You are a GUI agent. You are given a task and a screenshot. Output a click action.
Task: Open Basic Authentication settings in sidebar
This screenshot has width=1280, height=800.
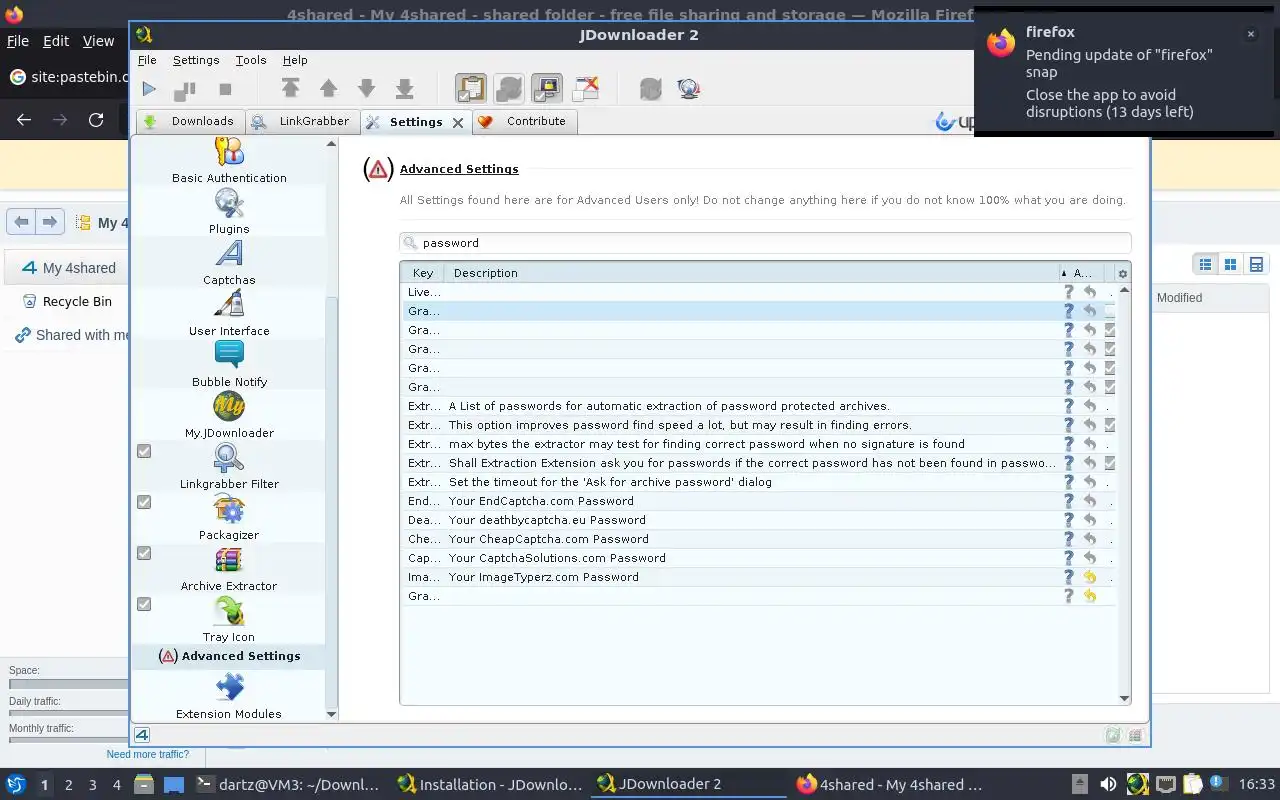(229, 161)
